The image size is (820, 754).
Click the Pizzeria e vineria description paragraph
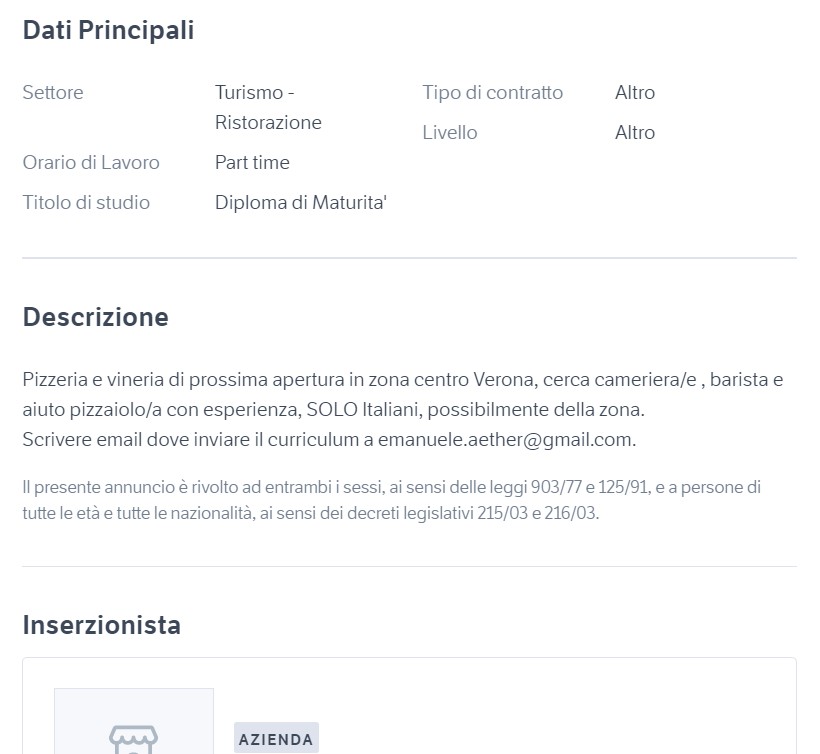[x=403, y=409]
